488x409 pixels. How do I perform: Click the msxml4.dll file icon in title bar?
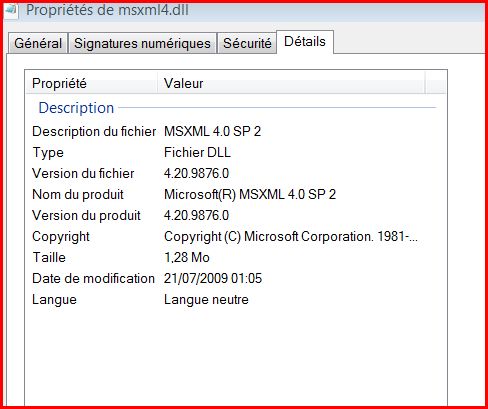point(10,11)
